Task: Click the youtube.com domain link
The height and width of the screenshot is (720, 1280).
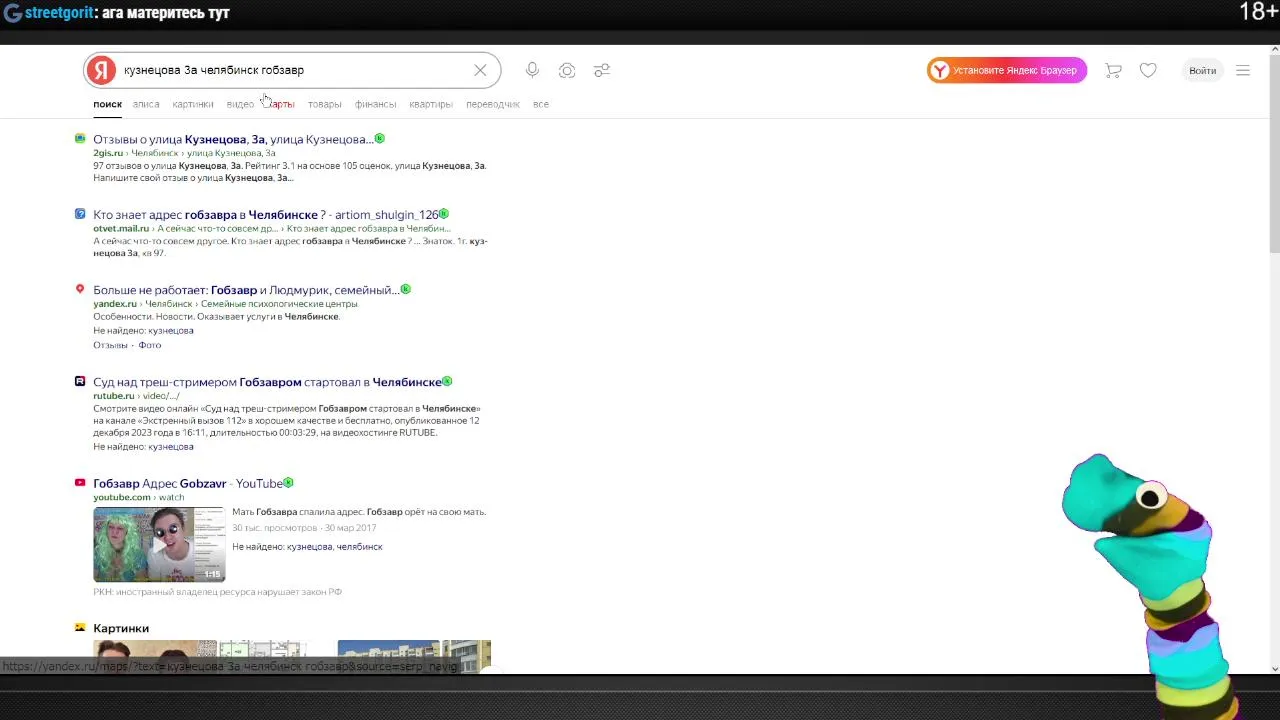Action: 122,497
